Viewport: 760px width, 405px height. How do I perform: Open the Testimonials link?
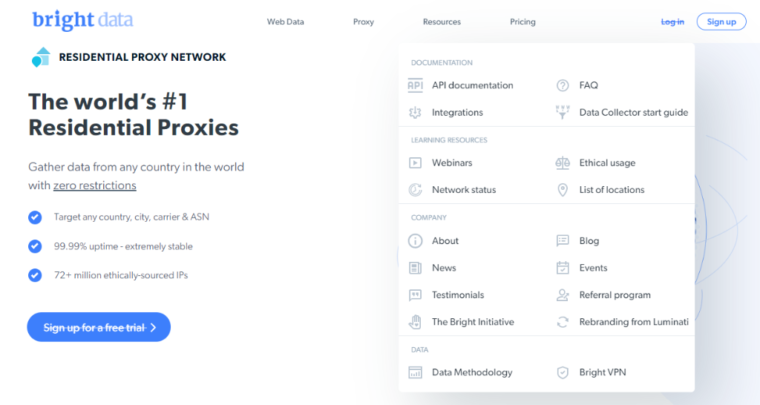click(x=458, y=295)
